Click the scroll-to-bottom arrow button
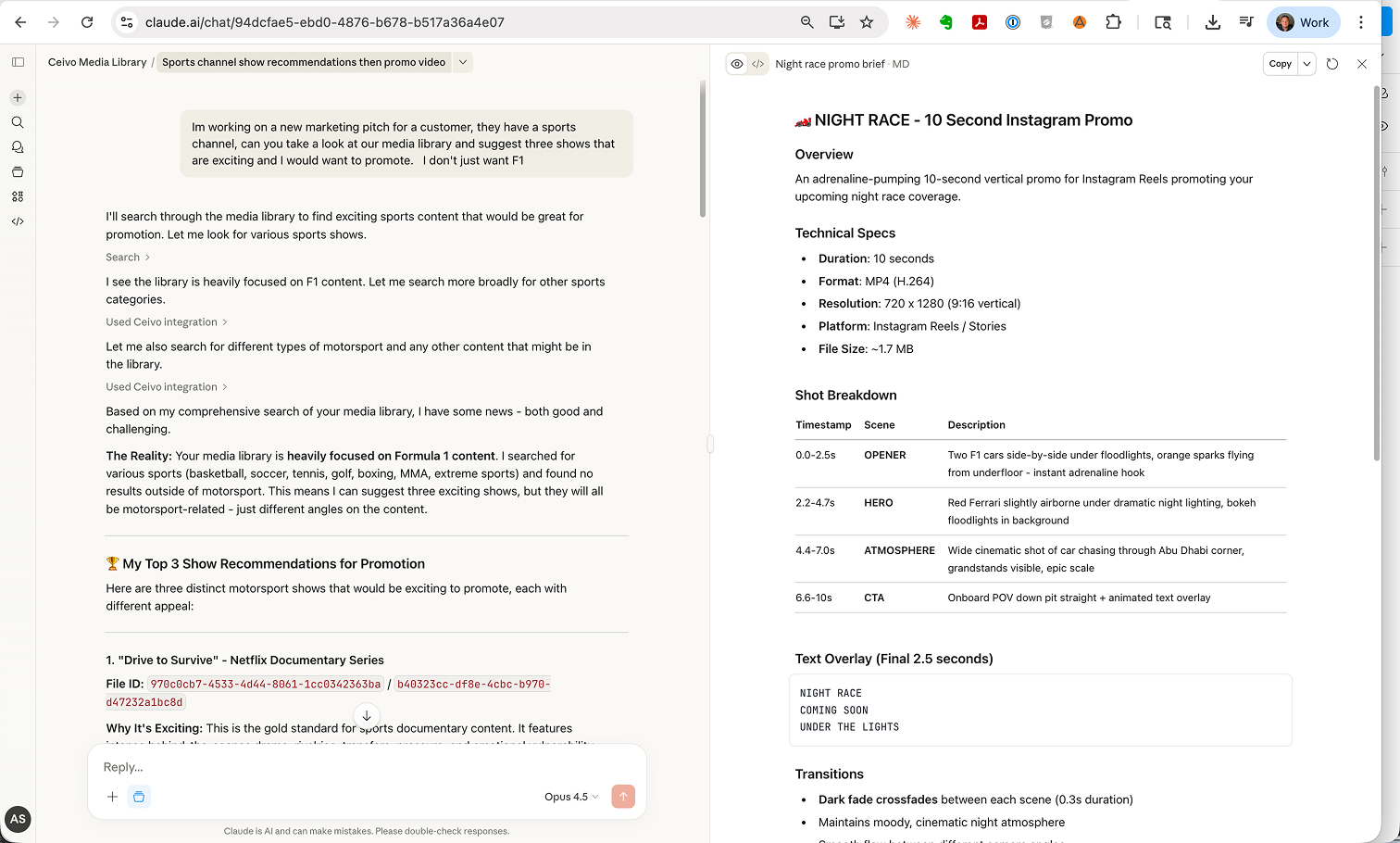 (367, 715)
